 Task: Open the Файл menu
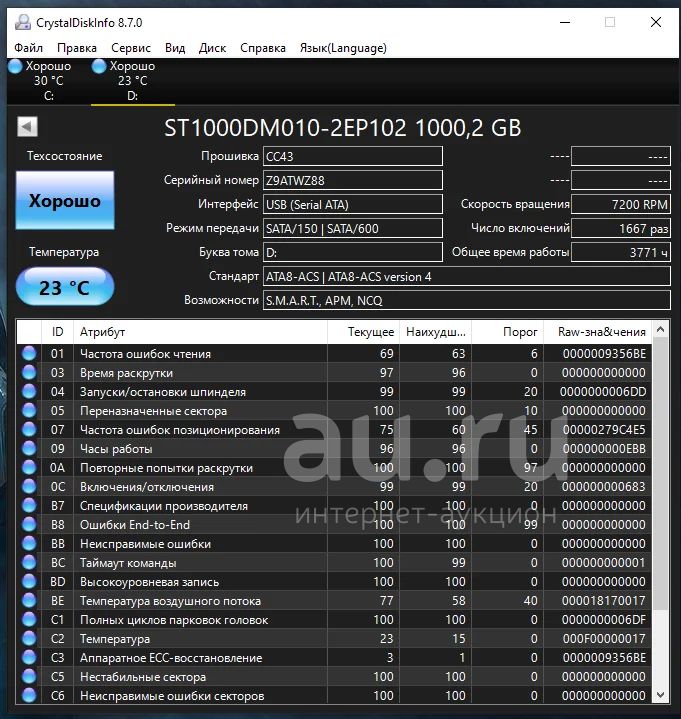click(x=28, y=48)
